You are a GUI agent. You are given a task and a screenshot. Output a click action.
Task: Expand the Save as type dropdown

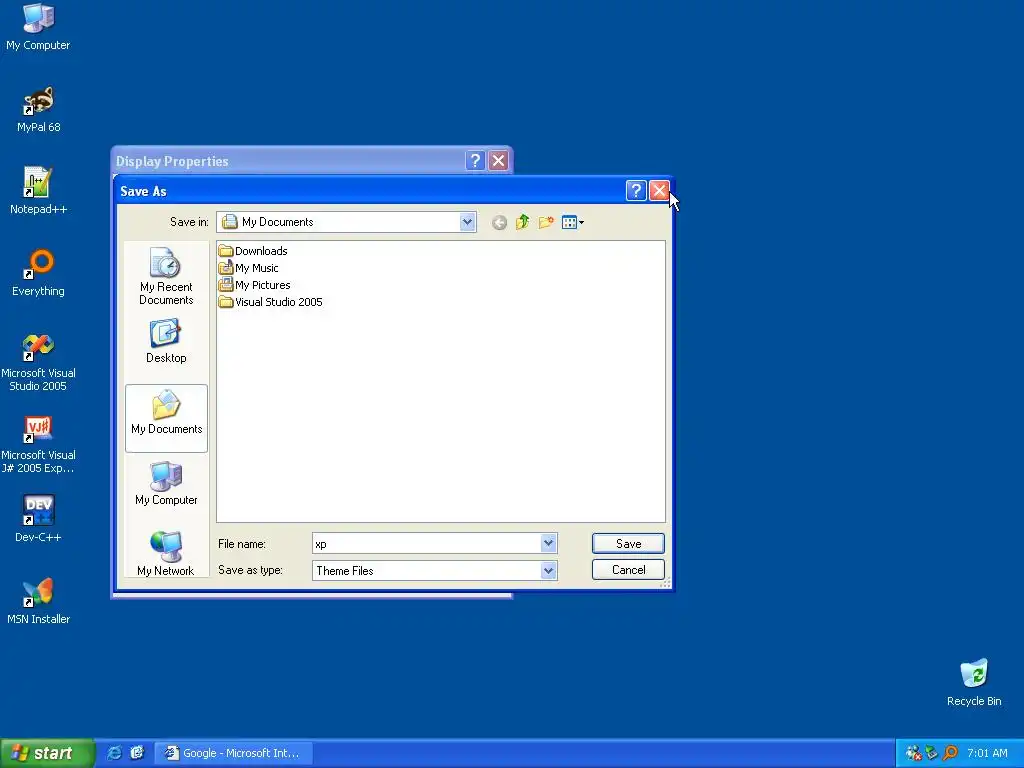[x=549, y=570]
